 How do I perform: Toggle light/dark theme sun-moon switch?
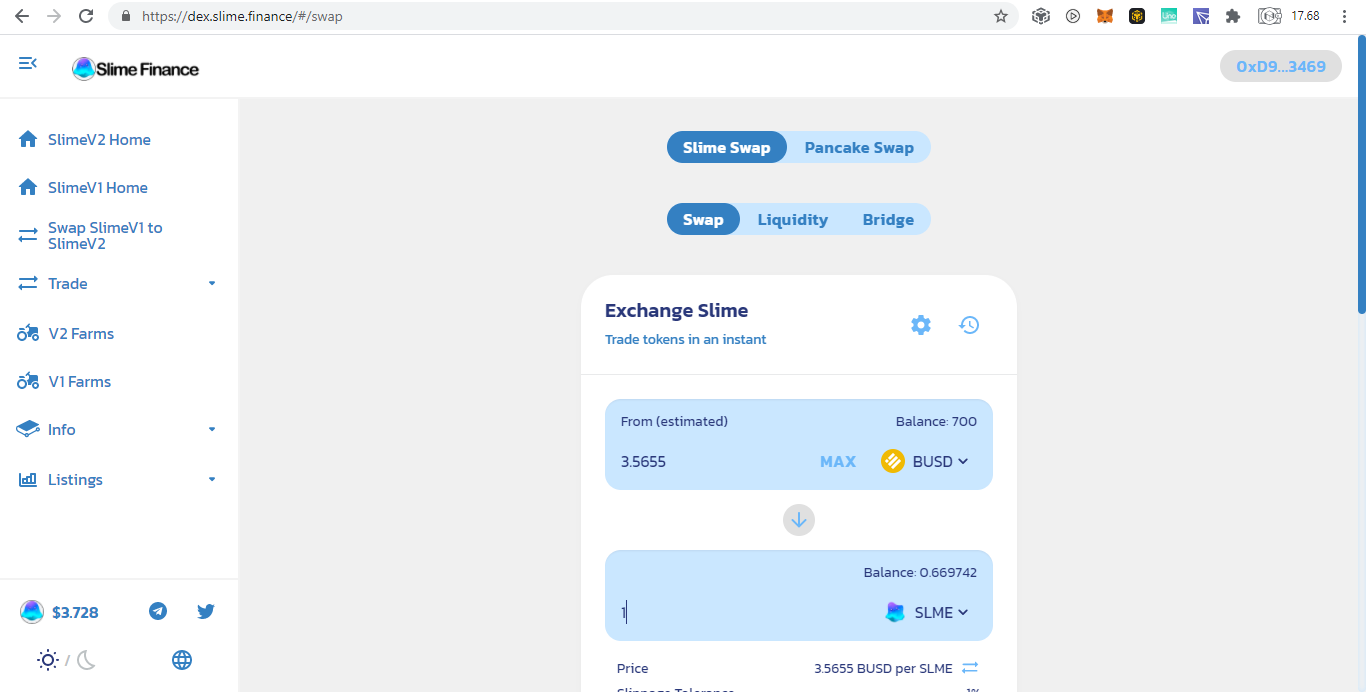(x=66, y=660)
